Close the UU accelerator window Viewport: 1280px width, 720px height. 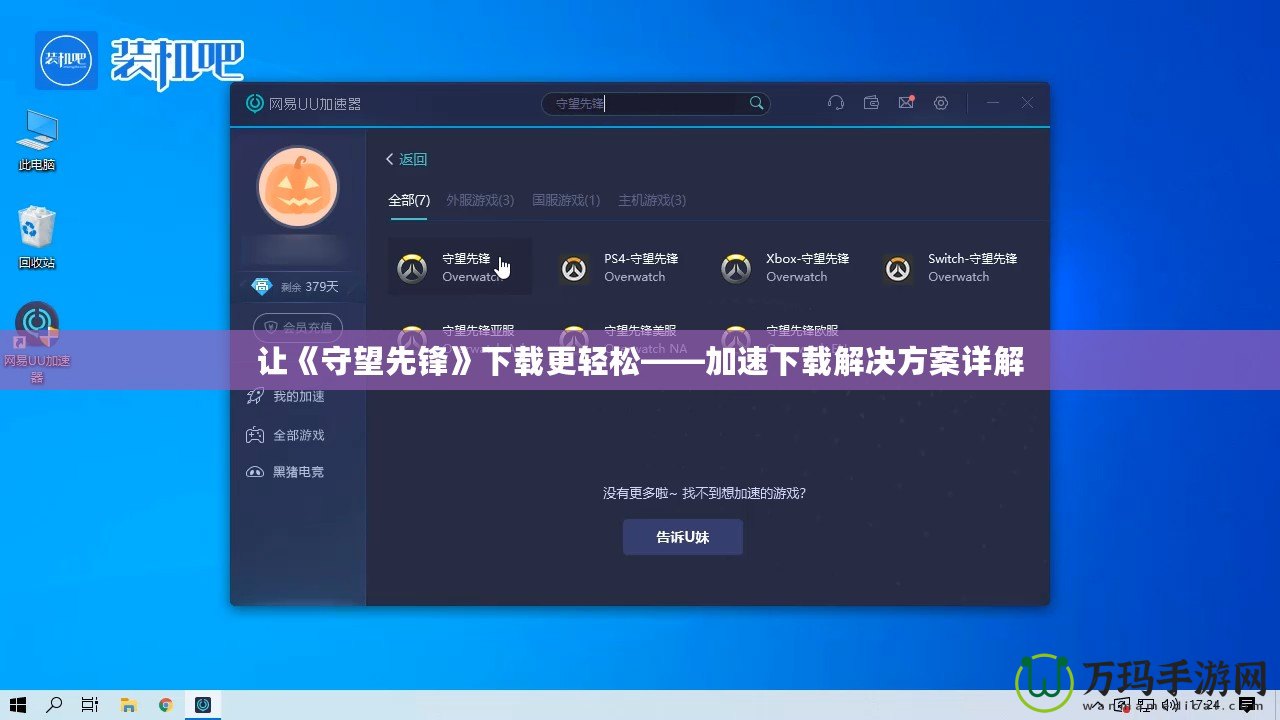pyautogui.click(x=1027, y=103)
